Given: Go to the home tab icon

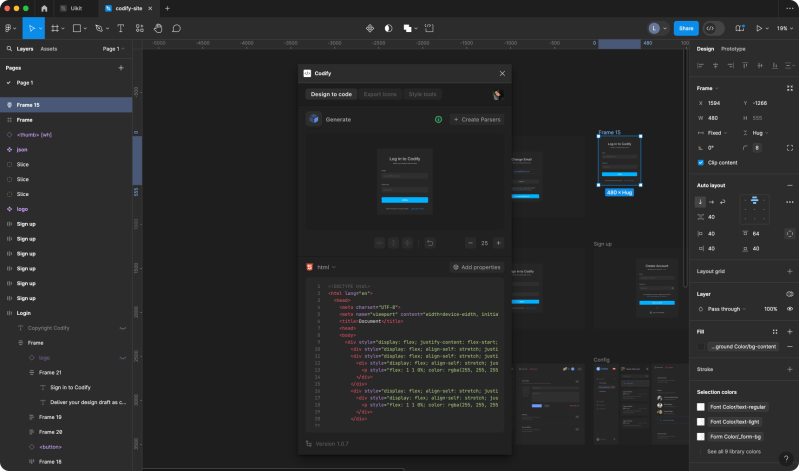Looking at the screenshot, I should [44, 9].
